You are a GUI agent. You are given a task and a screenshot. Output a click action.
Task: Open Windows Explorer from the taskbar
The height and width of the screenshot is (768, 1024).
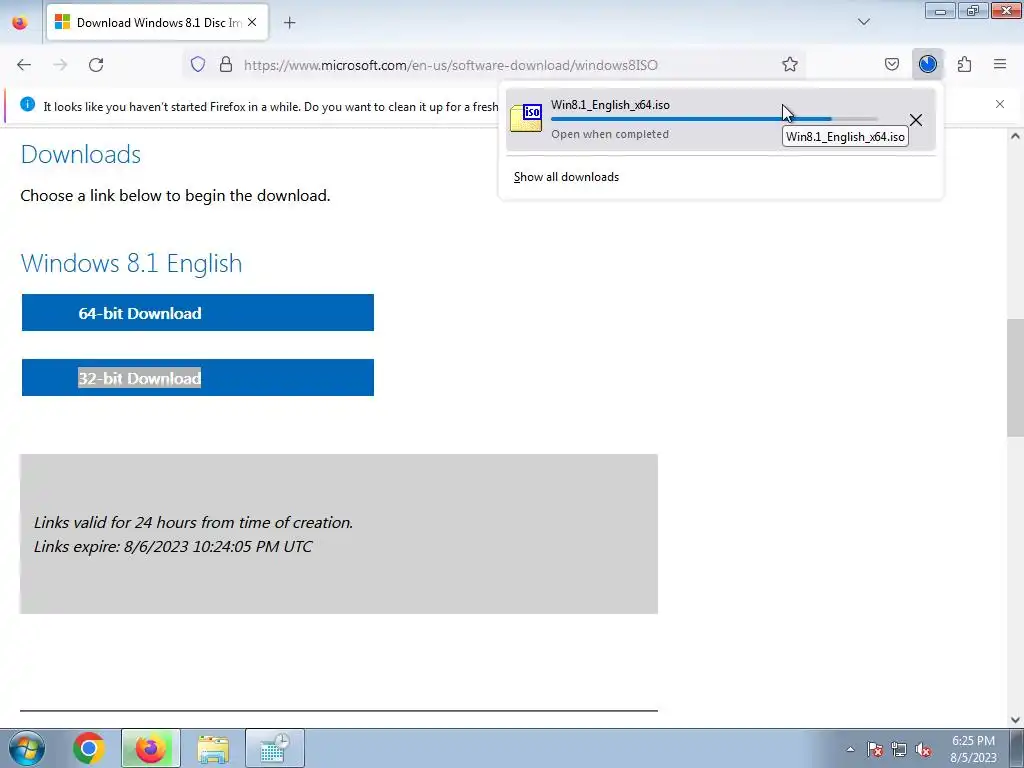(213, 748)
